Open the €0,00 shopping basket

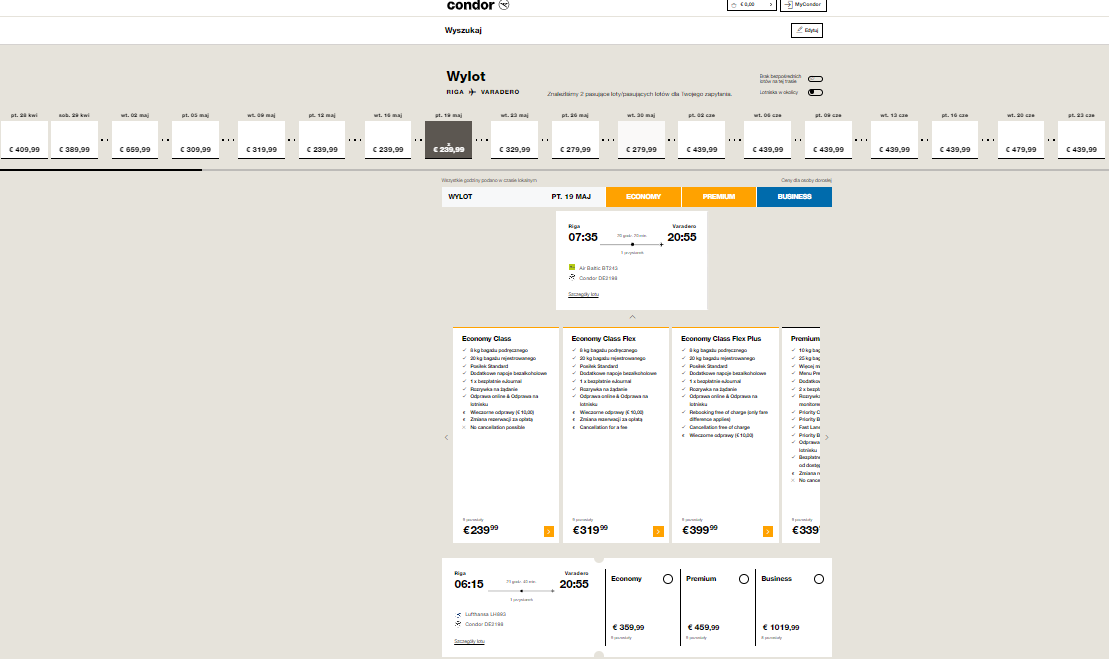[x=751, y=4]
